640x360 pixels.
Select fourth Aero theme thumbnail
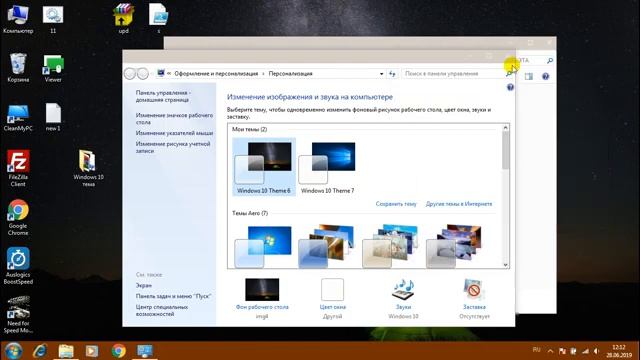[x=455, y=247]
